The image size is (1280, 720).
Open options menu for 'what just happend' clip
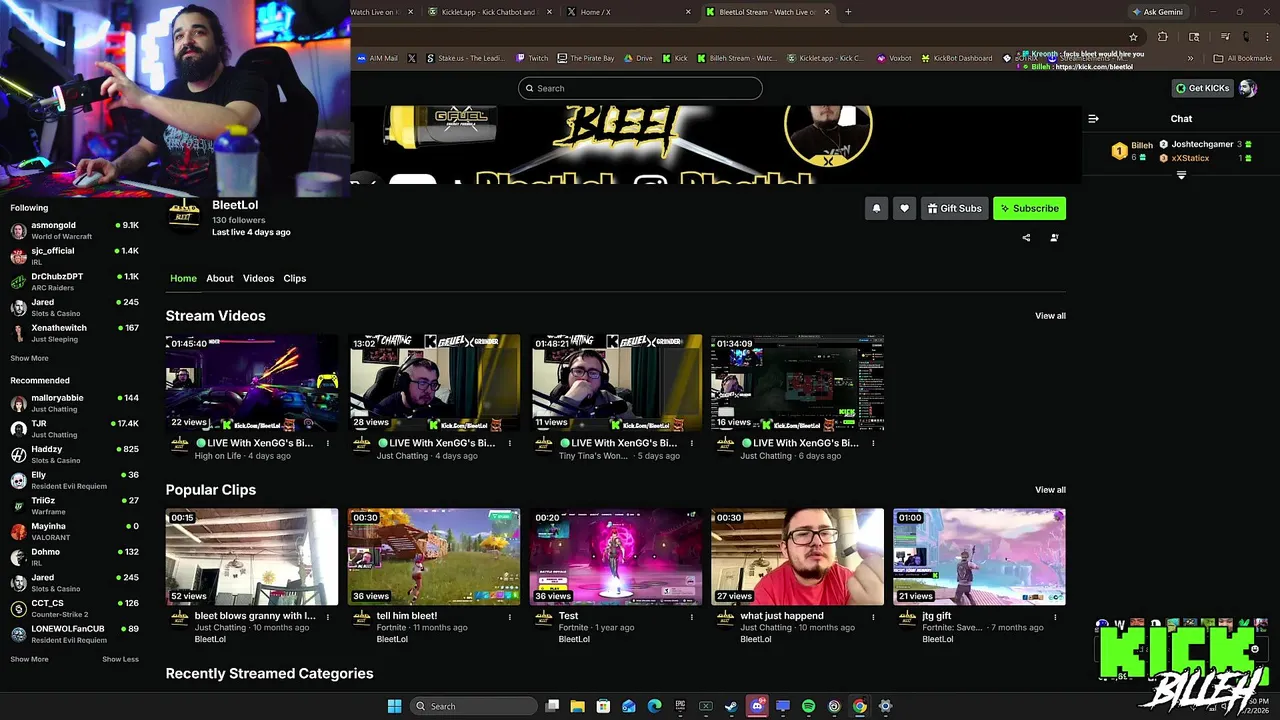(873, 617)
